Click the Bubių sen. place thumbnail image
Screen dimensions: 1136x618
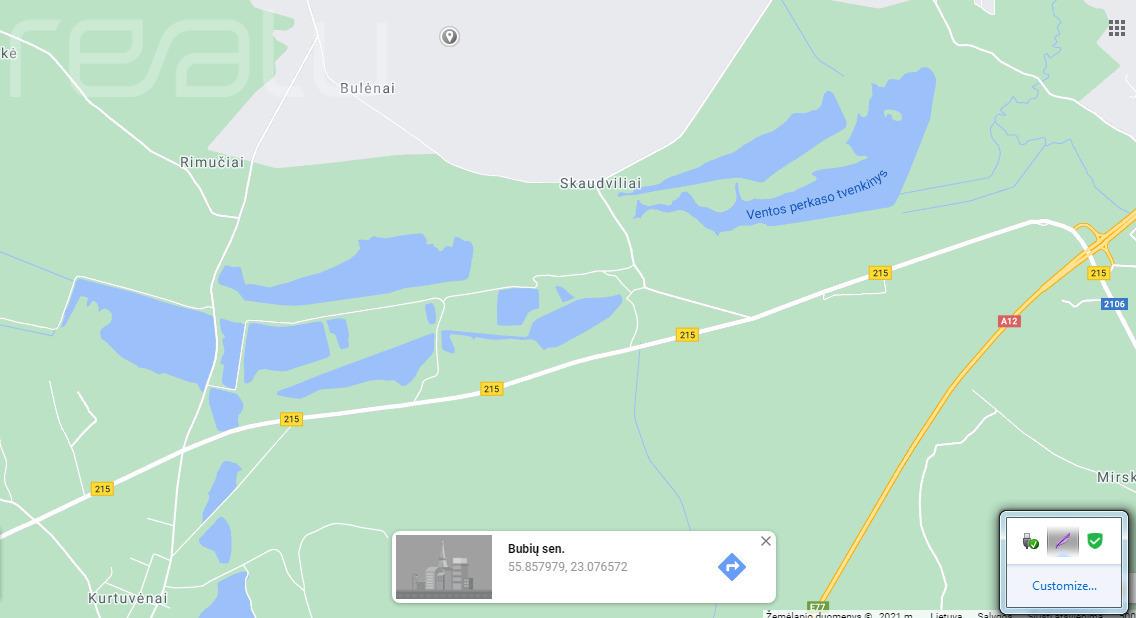click(x=443, y=567)
